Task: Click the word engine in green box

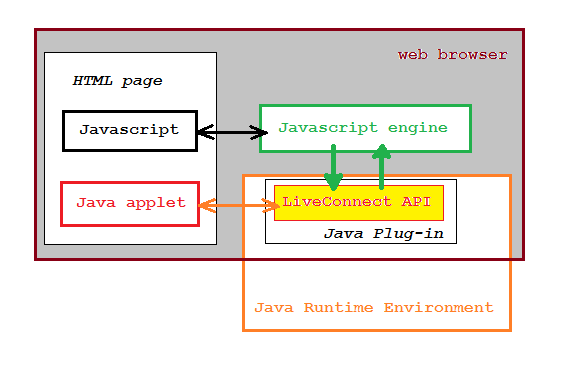Action: point(417,128)
